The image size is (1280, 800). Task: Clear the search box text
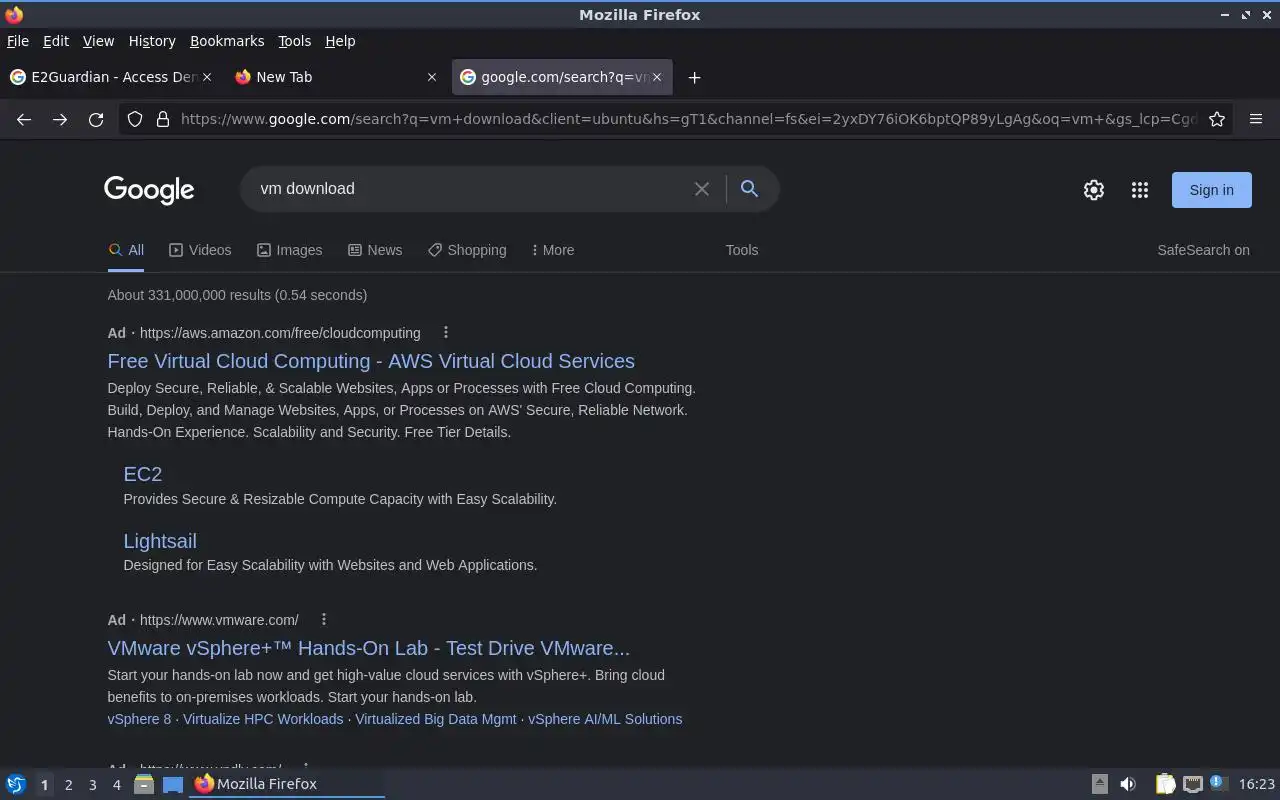coord(702,189)
